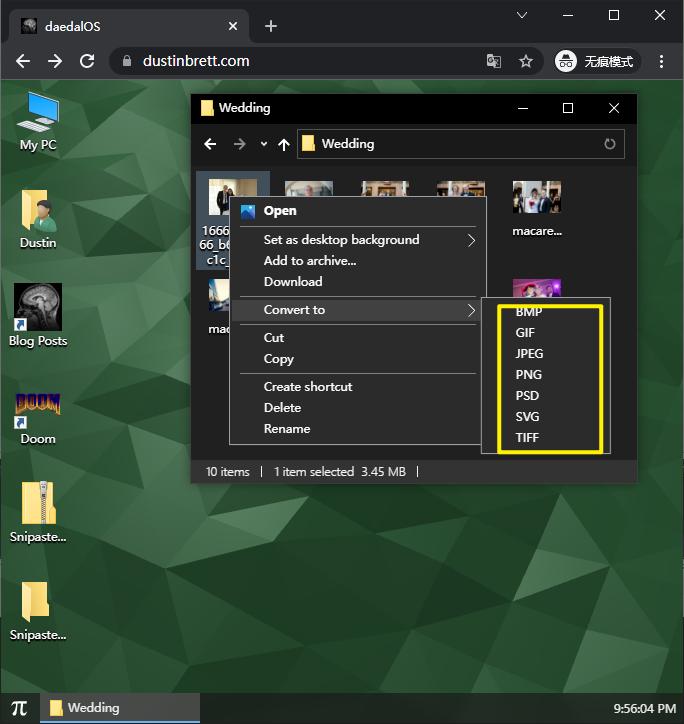Click the browser forward arrow

tap(55, 61)
